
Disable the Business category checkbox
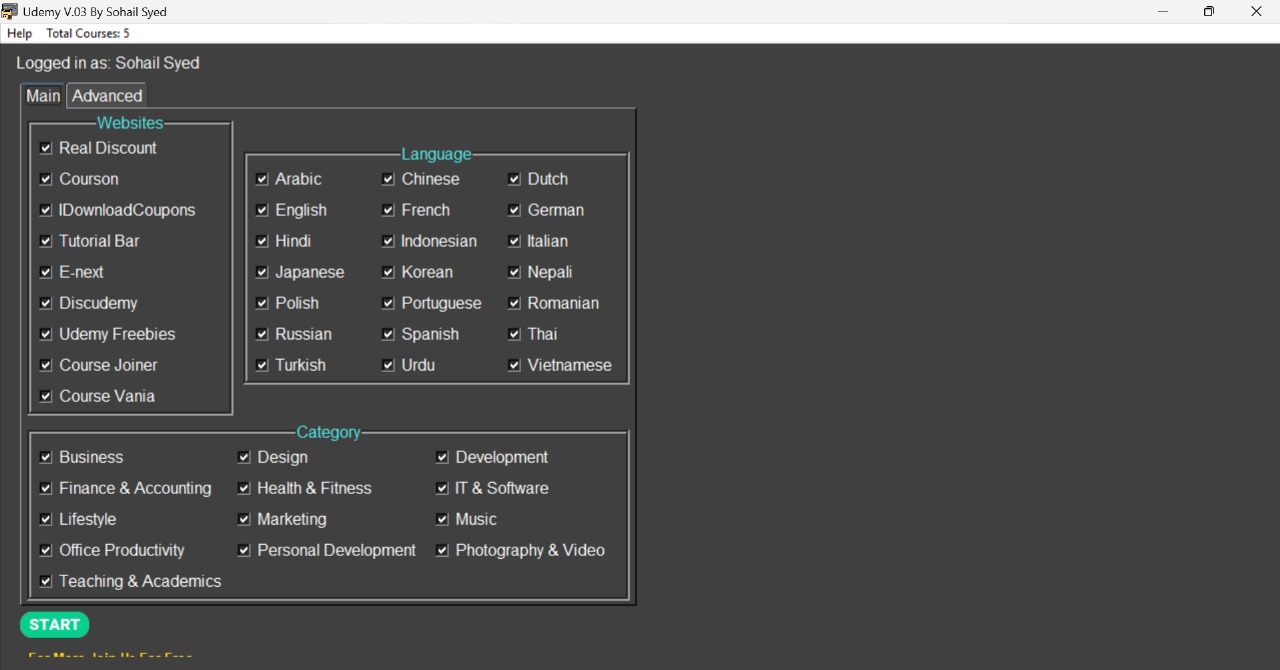(46, 457)
